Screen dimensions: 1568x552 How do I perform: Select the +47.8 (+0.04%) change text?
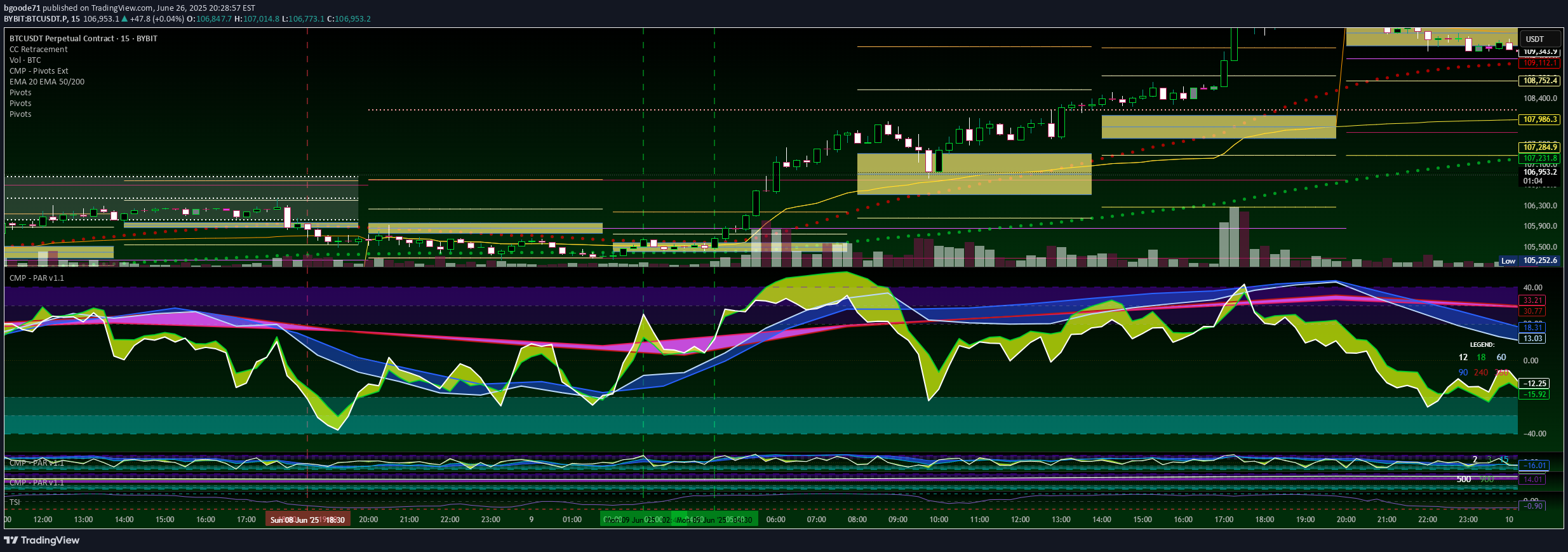(x=156, y=19)
